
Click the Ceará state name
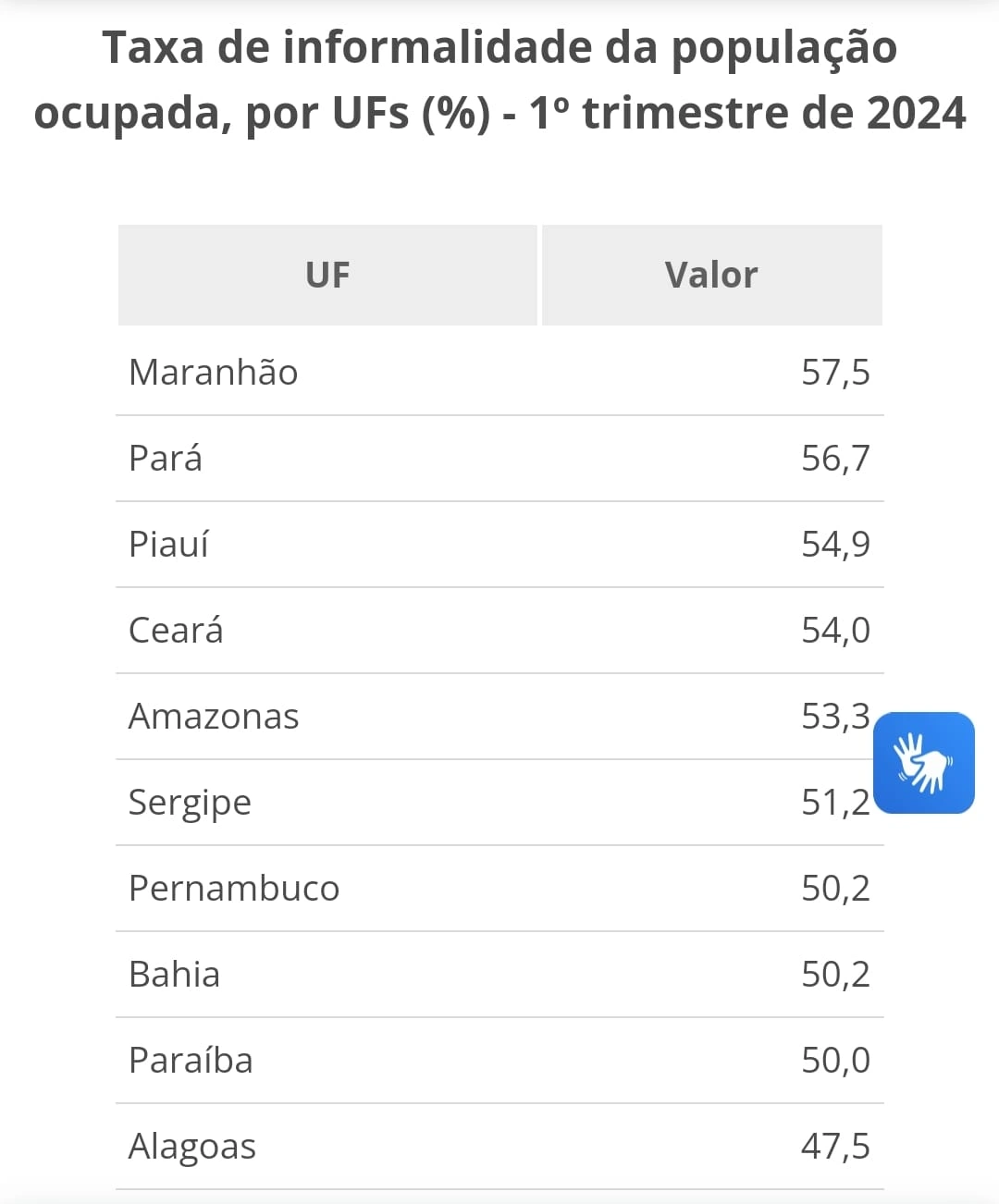[x=176, y=631]
